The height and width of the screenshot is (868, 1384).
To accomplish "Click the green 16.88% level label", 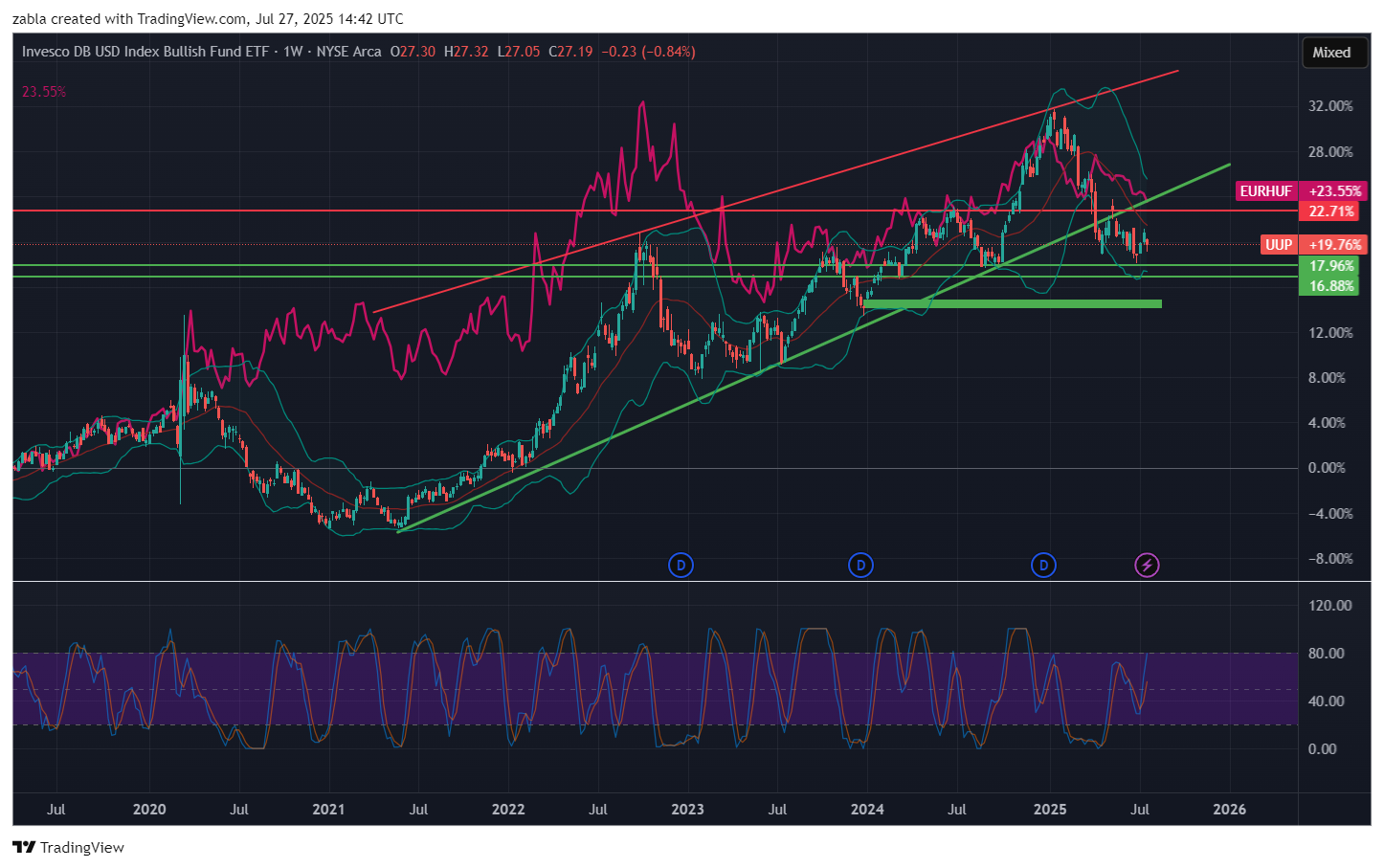I will 1330,286.
